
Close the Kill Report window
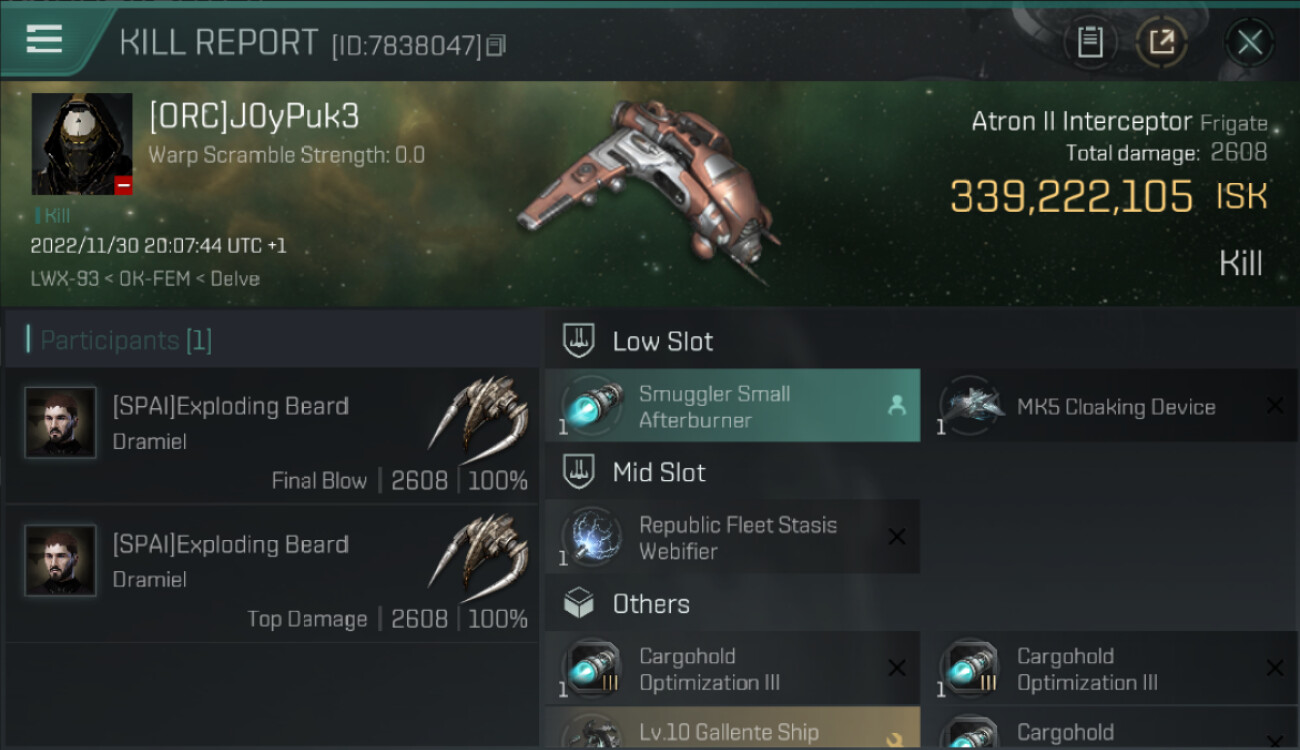[1249, 42]
